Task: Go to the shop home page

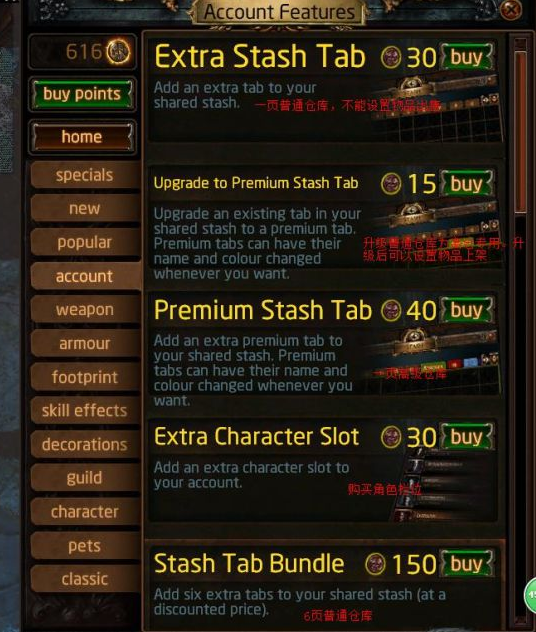Action: pyautogui.click(x=82, y=137)
